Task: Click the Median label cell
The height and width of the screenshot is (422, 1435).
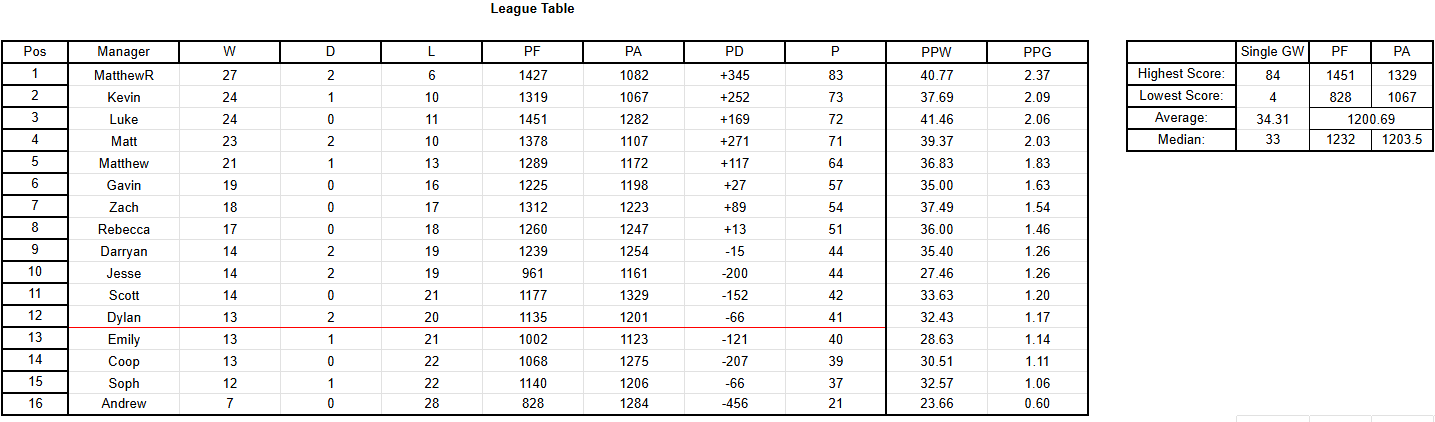Action: pos(1181,140)
